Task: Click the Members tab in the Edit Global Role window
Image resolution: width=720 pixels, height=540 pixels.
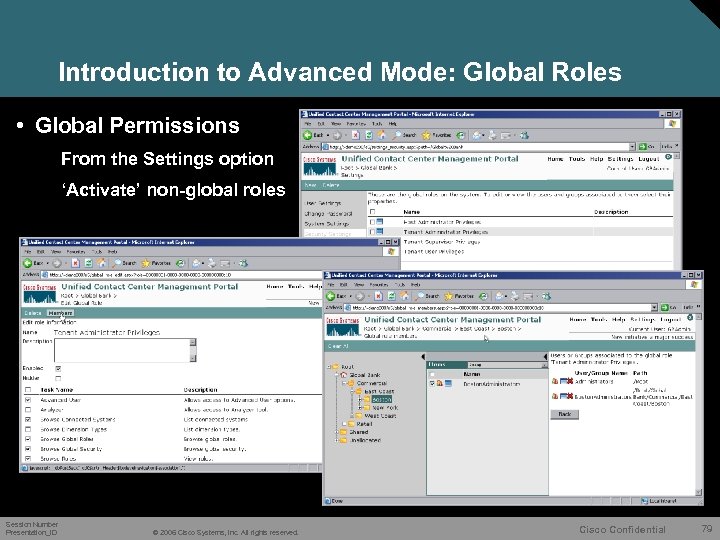Action: coord(60,313)
